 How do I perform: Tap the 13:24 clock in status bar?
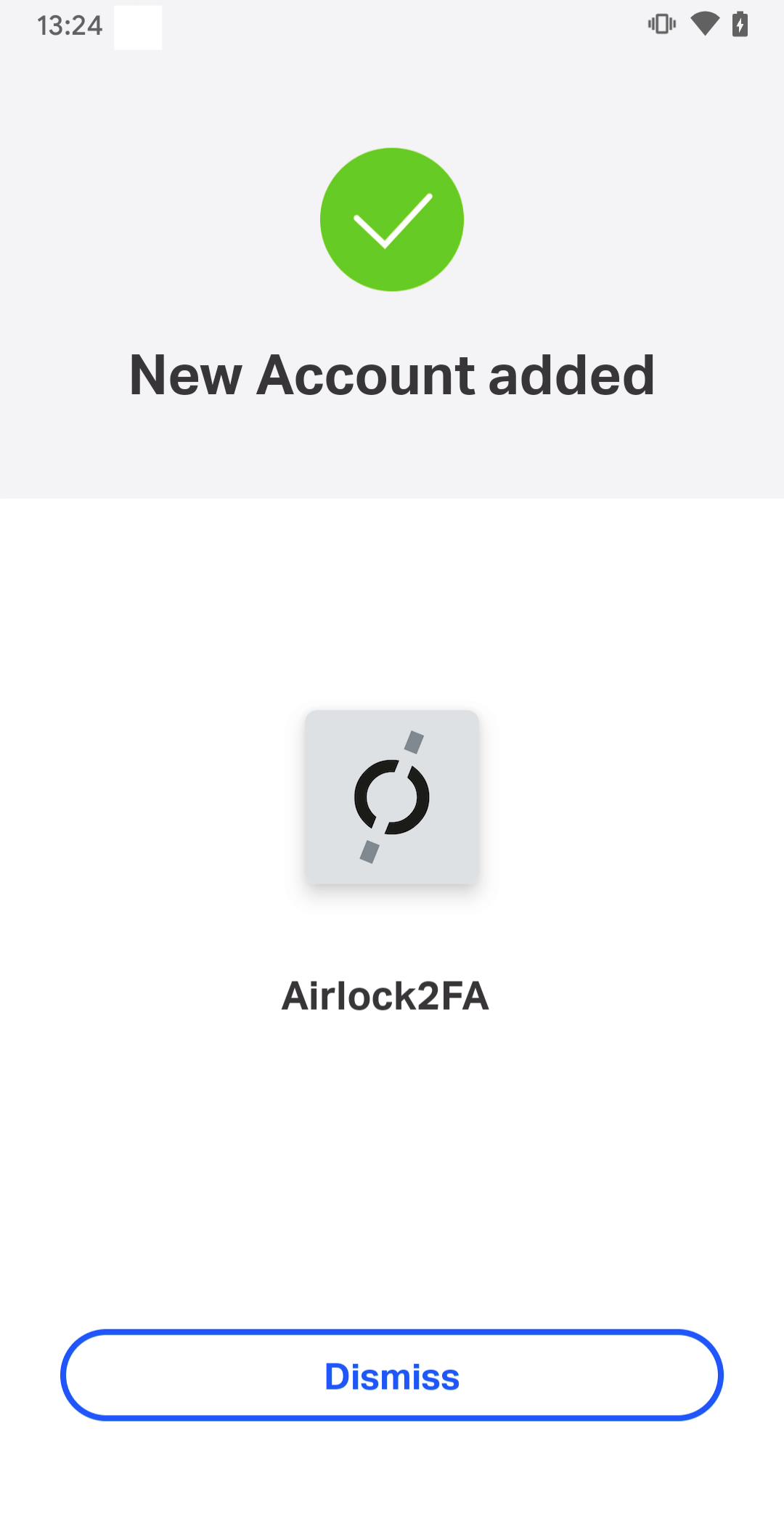tap(70, 26)
